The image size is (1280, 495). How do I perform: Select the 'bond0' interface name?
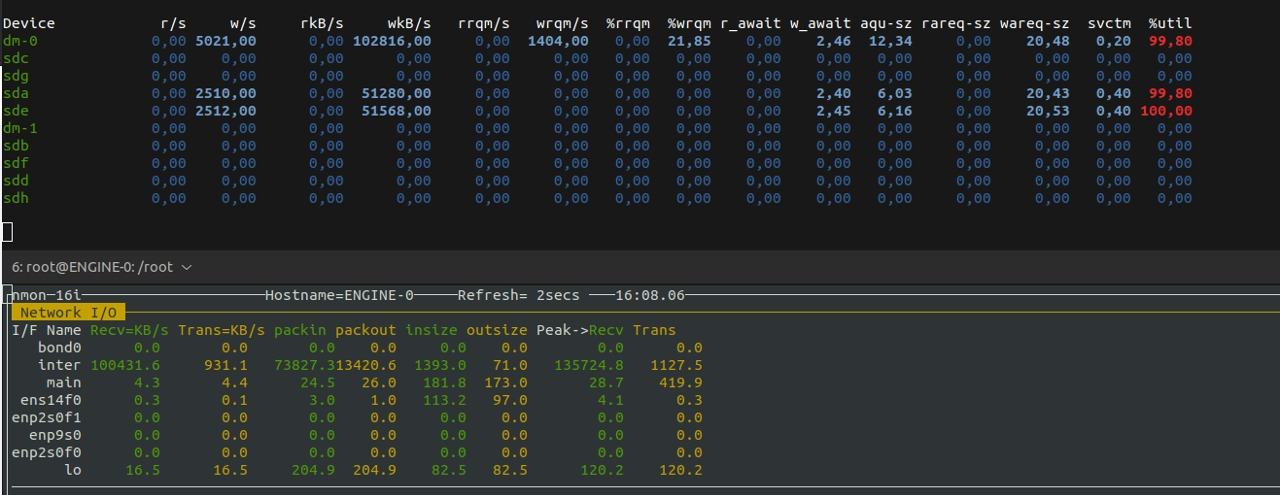coord(60,347)
